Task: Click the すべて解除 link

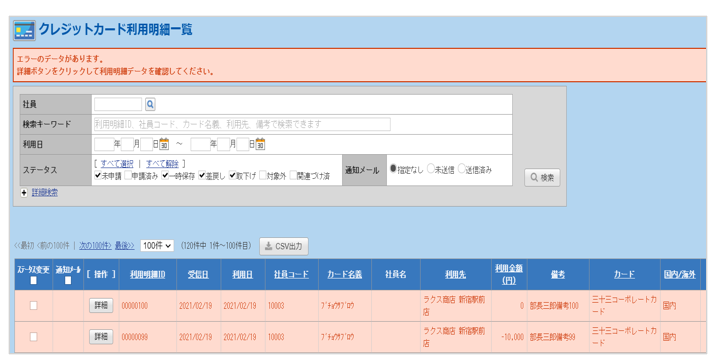Action: [162, 163]
